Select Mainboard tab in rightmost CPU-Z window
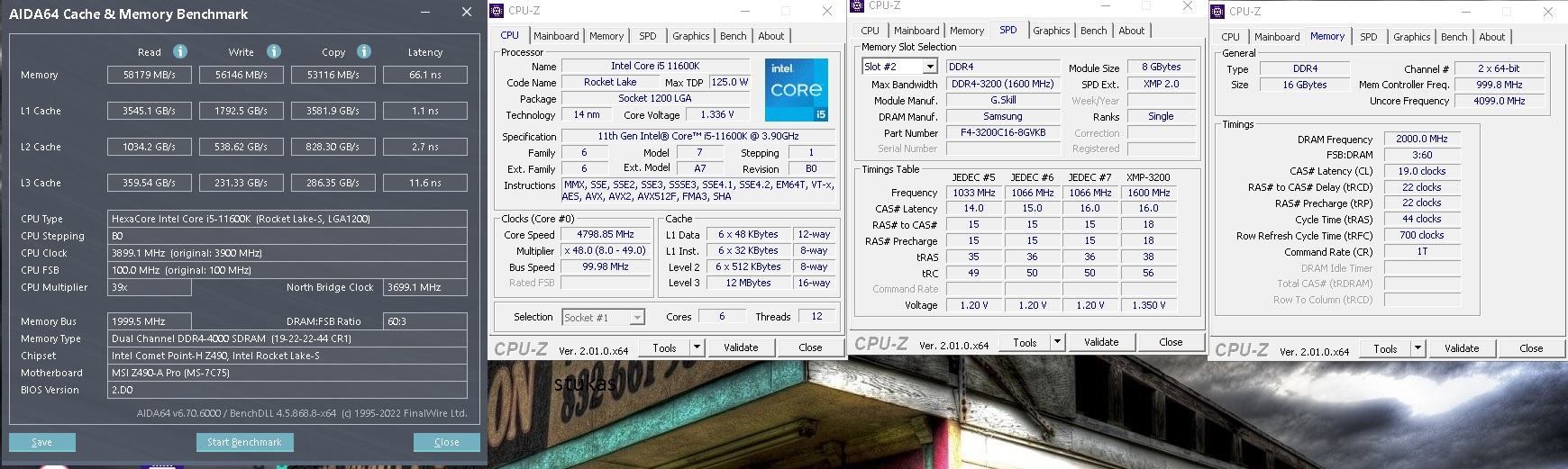 coord(1277,37)
